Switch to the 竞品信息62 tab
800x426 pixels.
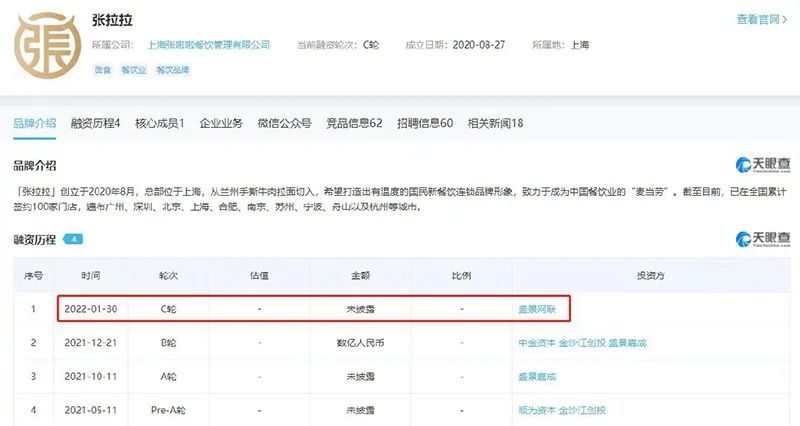coord(354,123)
